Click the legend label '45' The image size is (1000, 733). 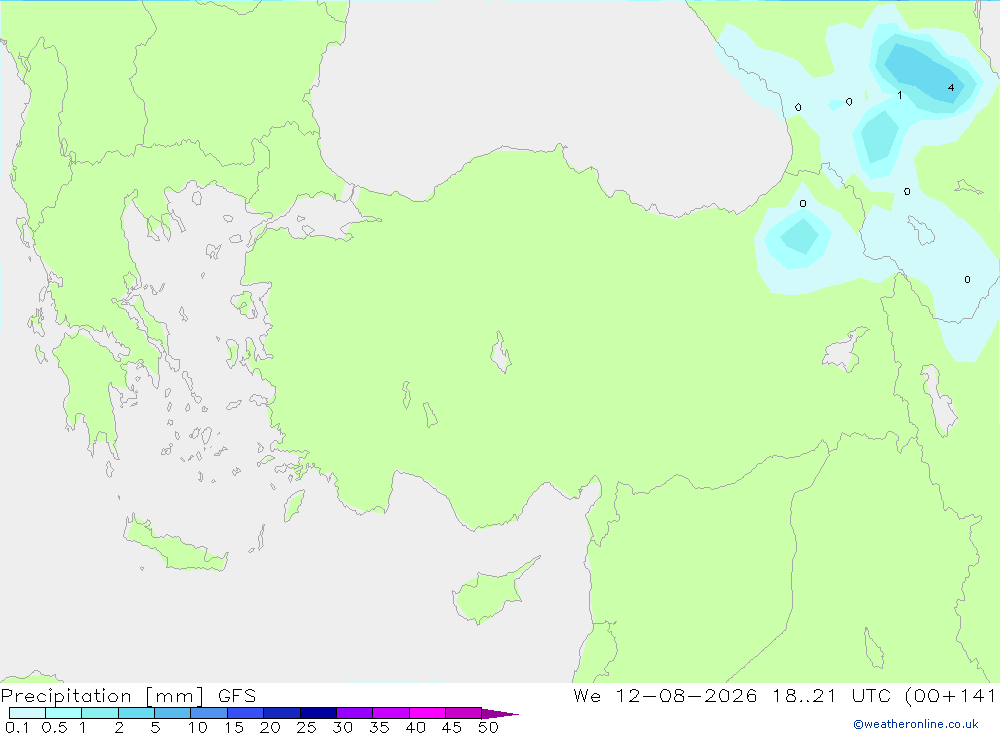pos(452,727)
